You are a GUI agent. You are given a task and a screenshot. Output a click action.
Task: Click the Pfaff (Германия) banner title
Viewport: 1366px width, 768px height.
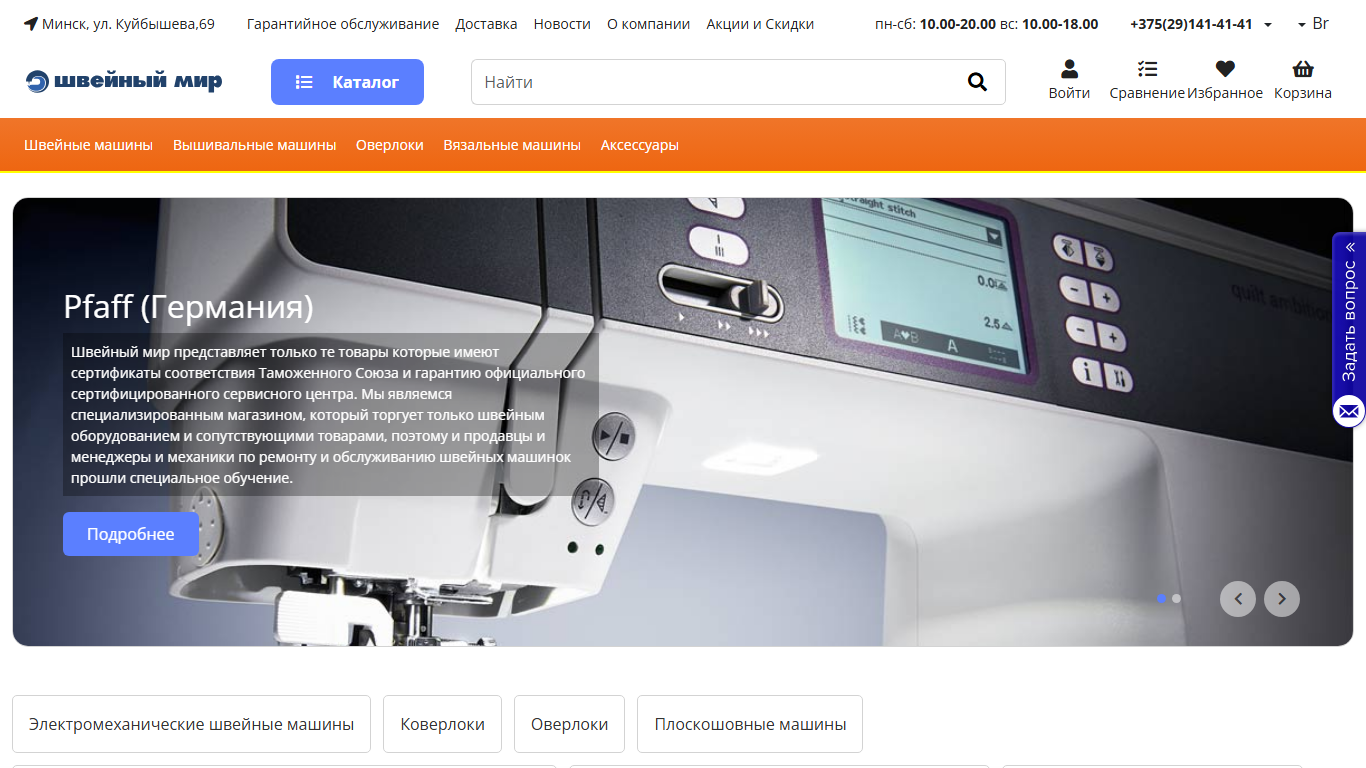(188, 306)
